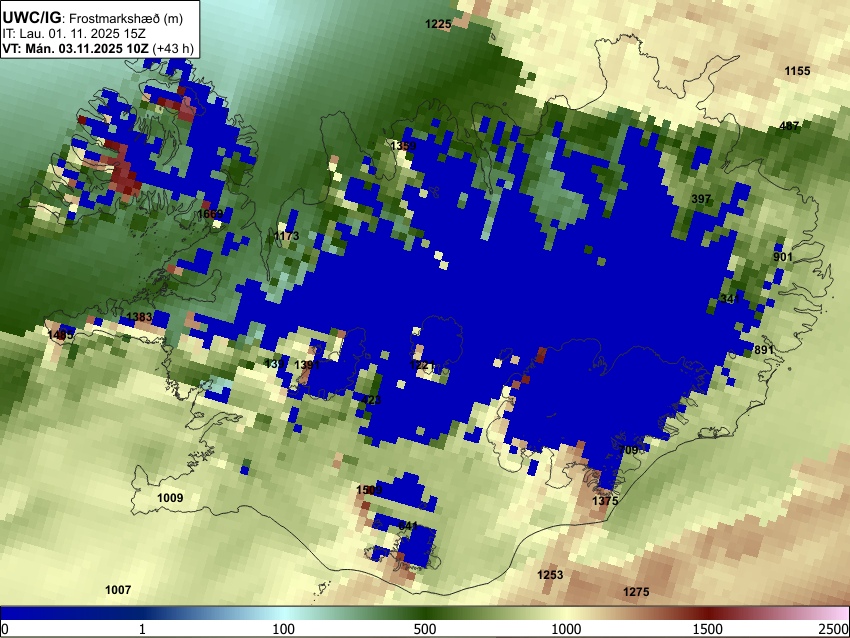Click the 1669 label in the Westfjords area
The image size is (850, 638).
tap(210, 214)
